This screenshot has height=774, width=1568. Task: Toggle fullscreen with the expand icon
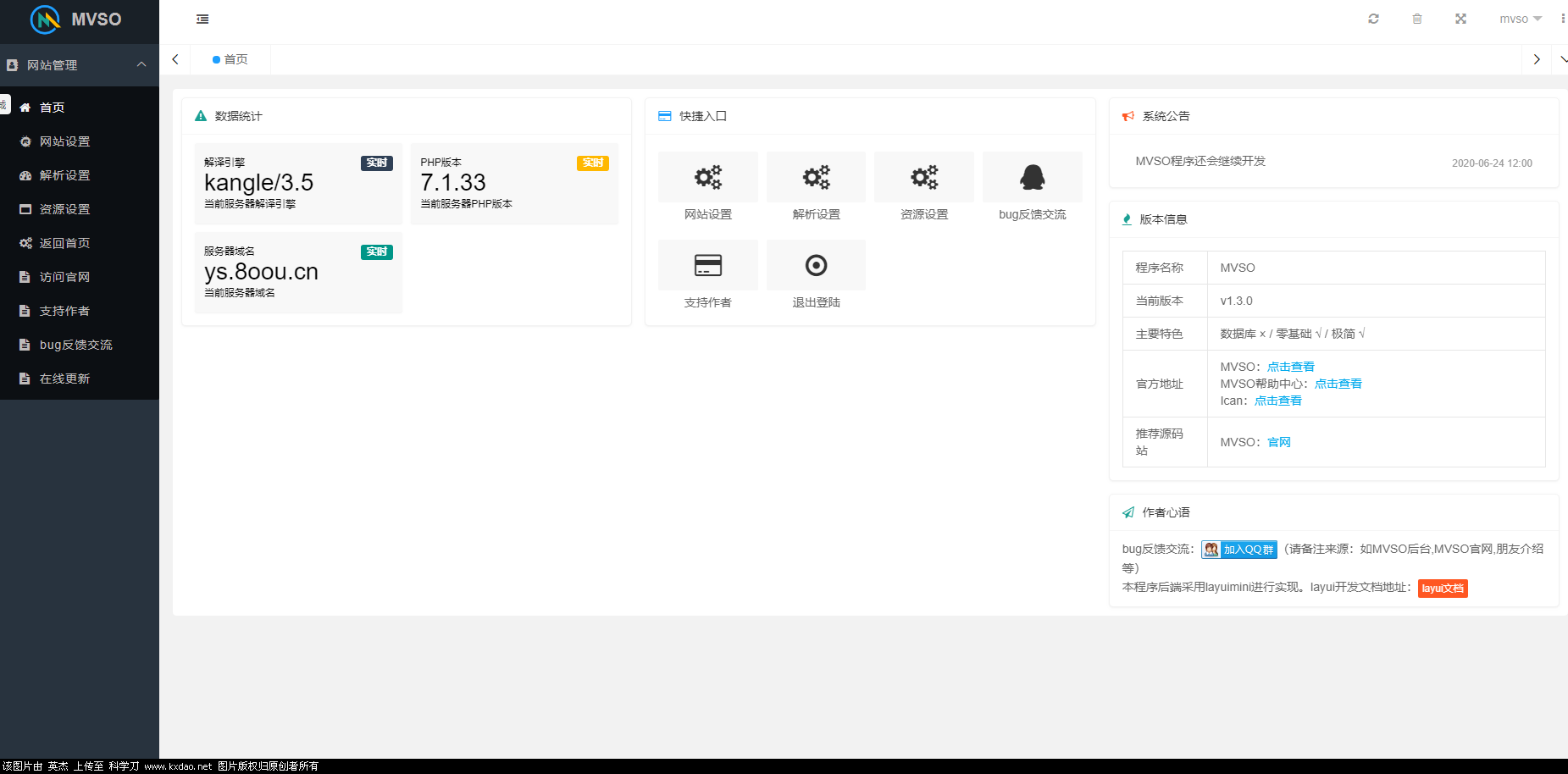pyautogui.click(x=1460, y=19)
